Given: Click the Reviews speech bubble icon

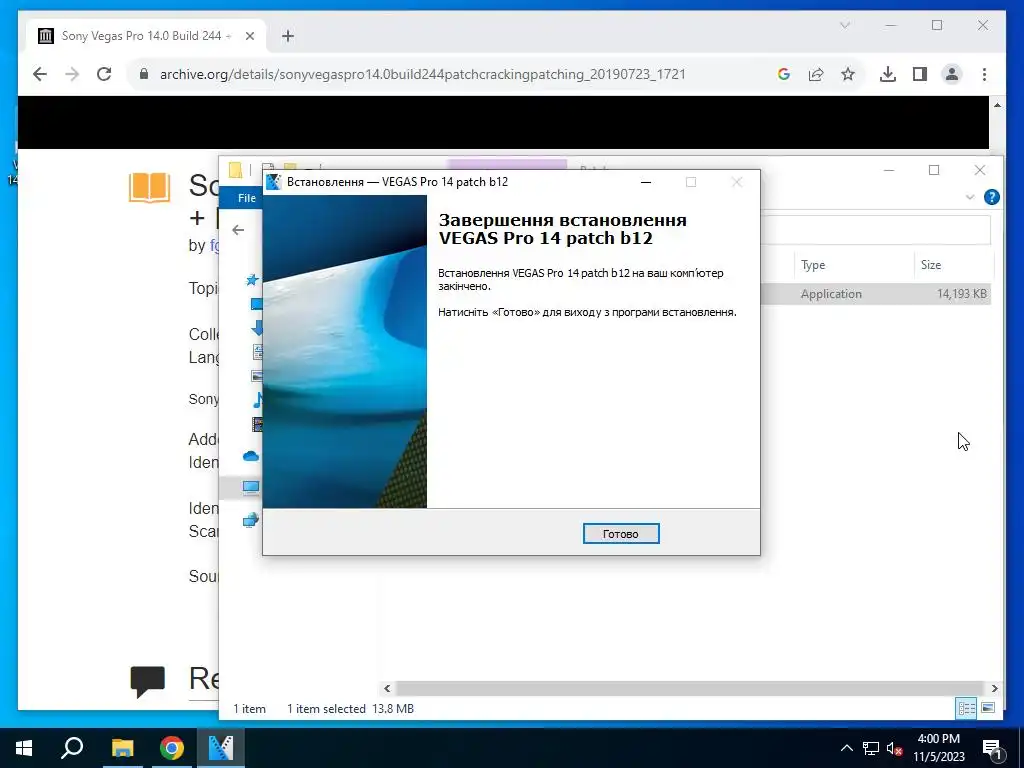Looking at the screenshot, I should click(148, 682).
